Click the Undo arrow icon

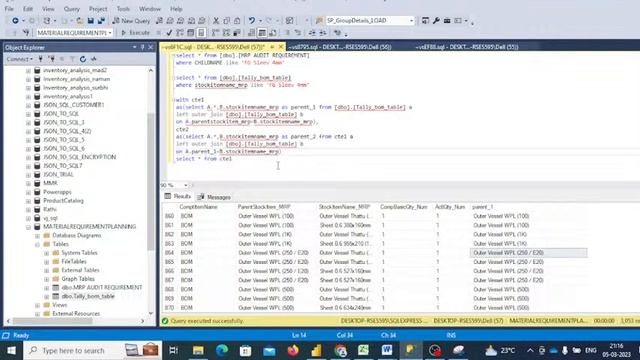[252, 20]
